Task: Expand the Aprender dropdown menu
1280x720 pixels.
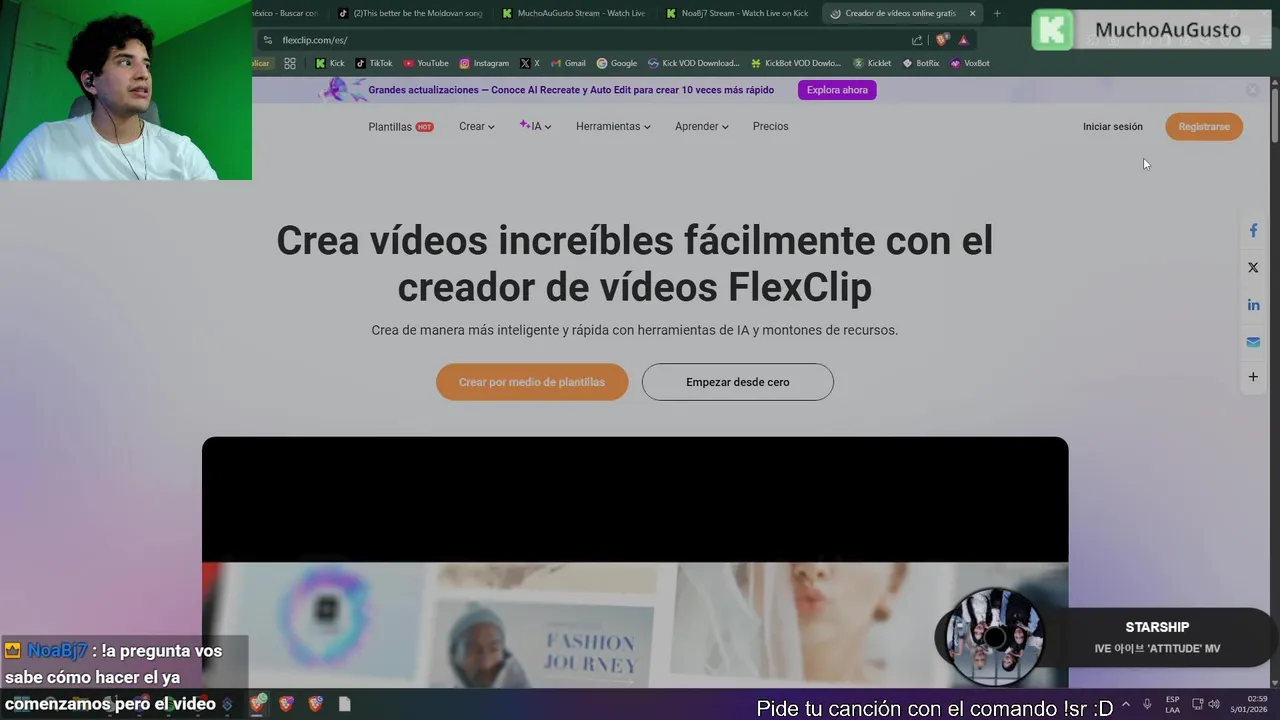Action: pyautogui.click(x=701, y=127)
